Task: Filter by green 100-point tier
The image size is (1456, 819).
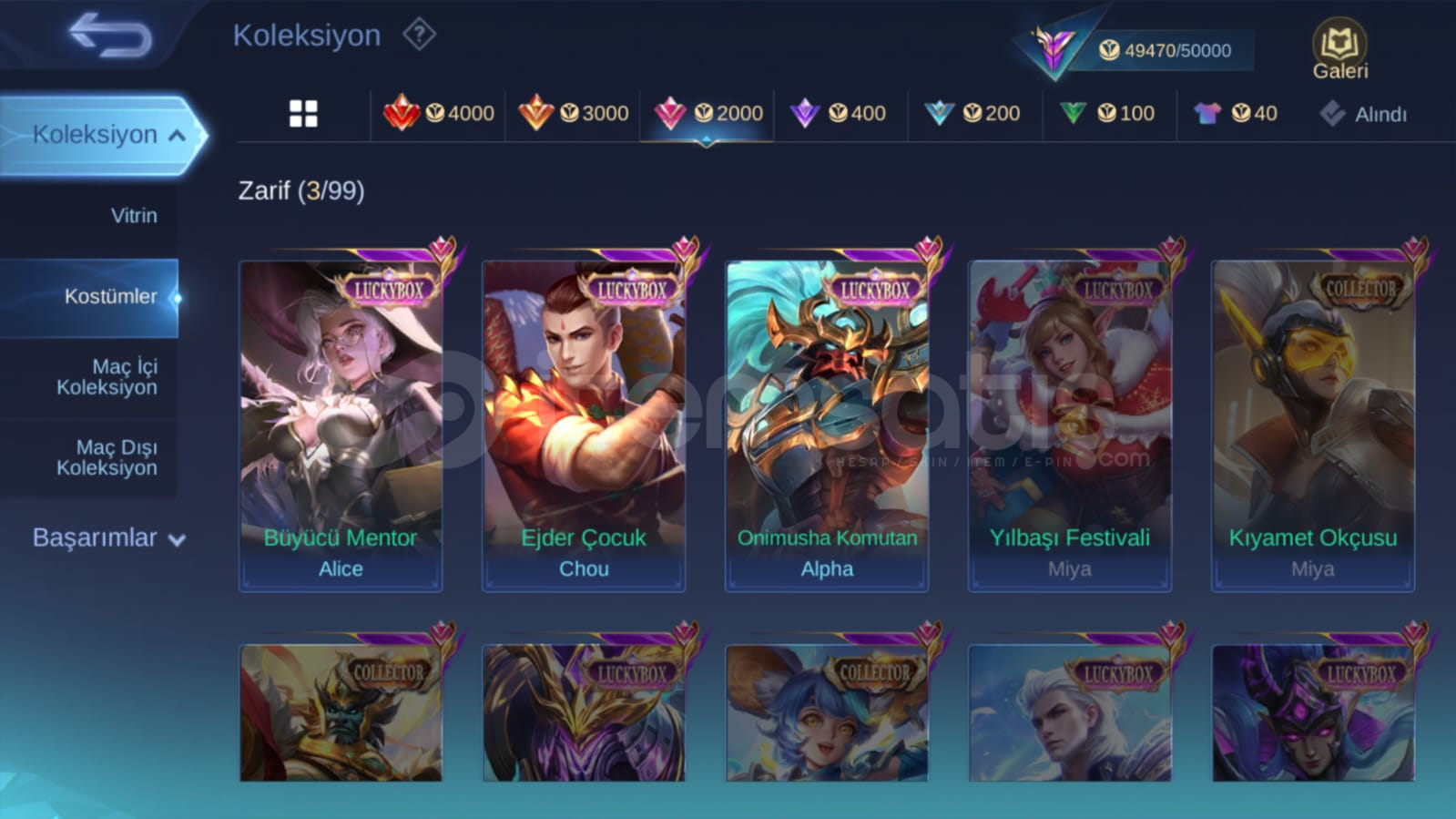Action: tap(1107, 113)
